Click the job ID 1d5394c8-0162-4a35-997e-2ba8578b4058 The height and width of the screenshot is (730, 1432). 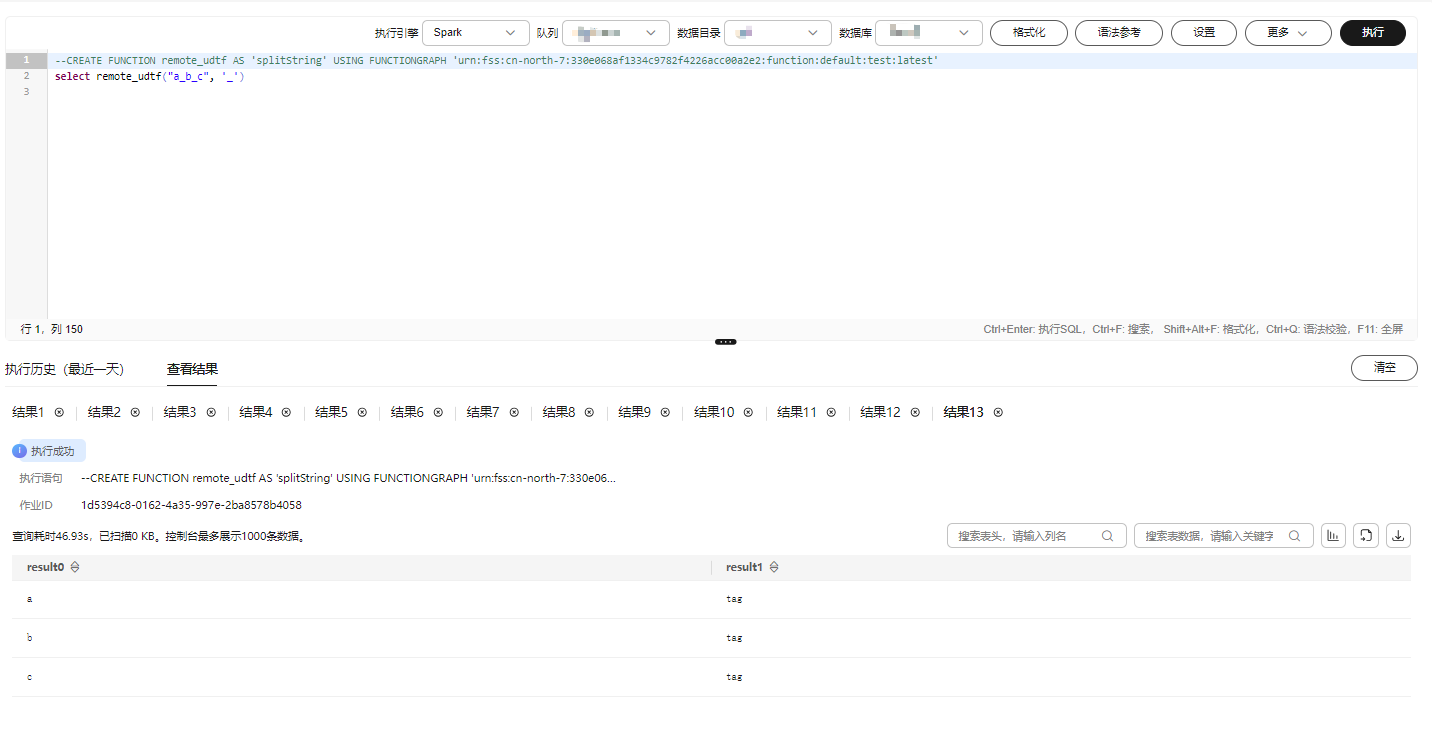coord(191,505)
